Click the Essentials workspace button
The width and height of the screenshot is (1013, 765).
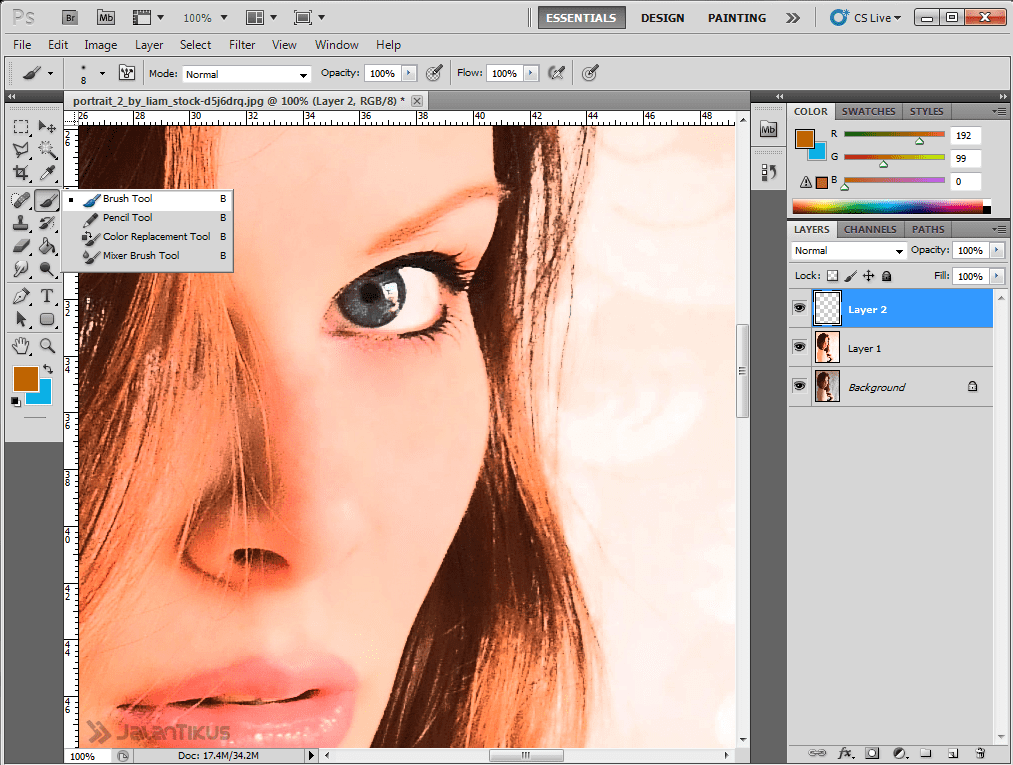[x=581, y=17]
